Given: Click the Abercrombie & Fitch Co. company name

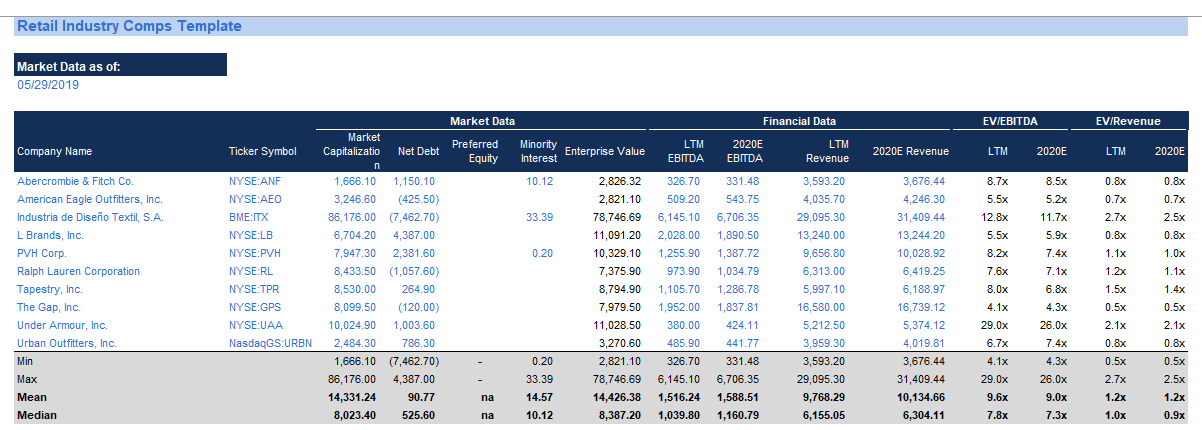Looking at the screenshot, I should pyautogui.click(x=75, y=182).
